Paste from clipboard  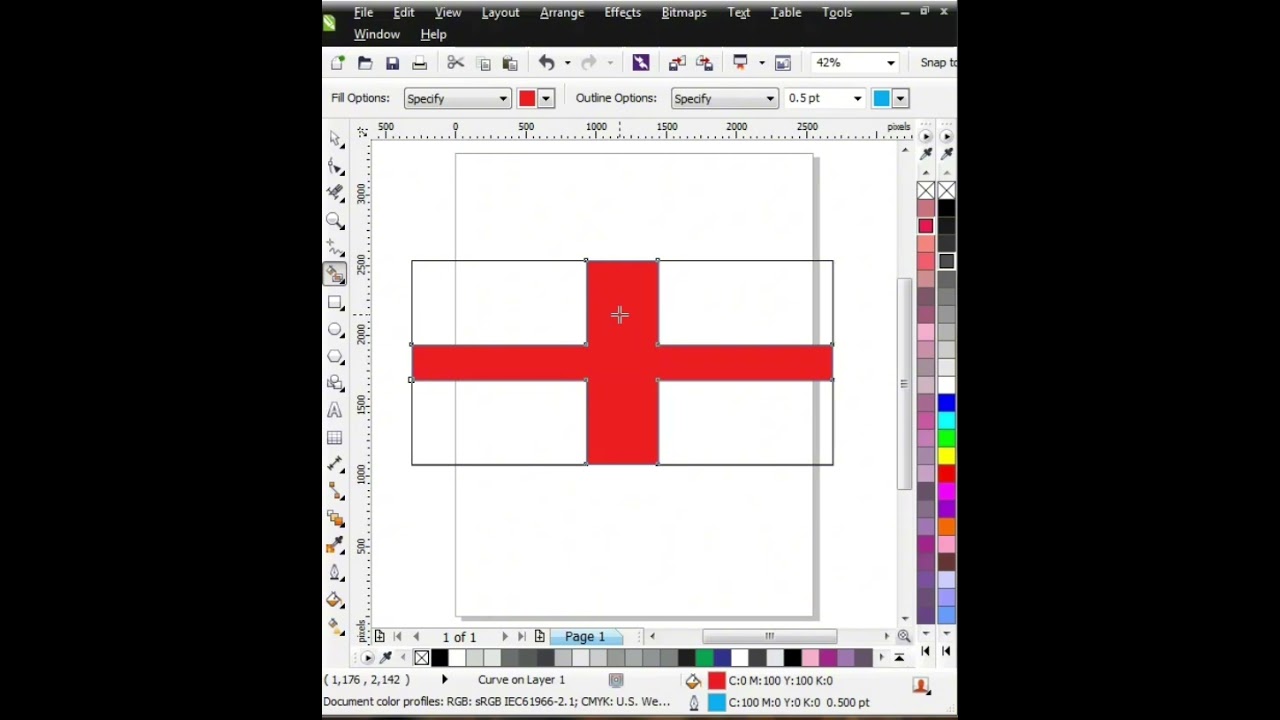coord(510,63)
